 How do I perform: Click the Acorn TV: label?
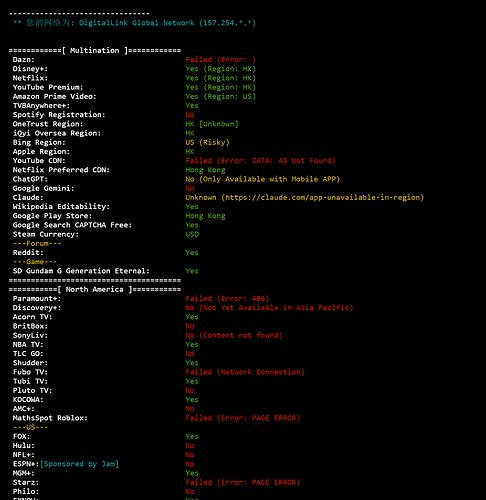[x=32, y=317]
